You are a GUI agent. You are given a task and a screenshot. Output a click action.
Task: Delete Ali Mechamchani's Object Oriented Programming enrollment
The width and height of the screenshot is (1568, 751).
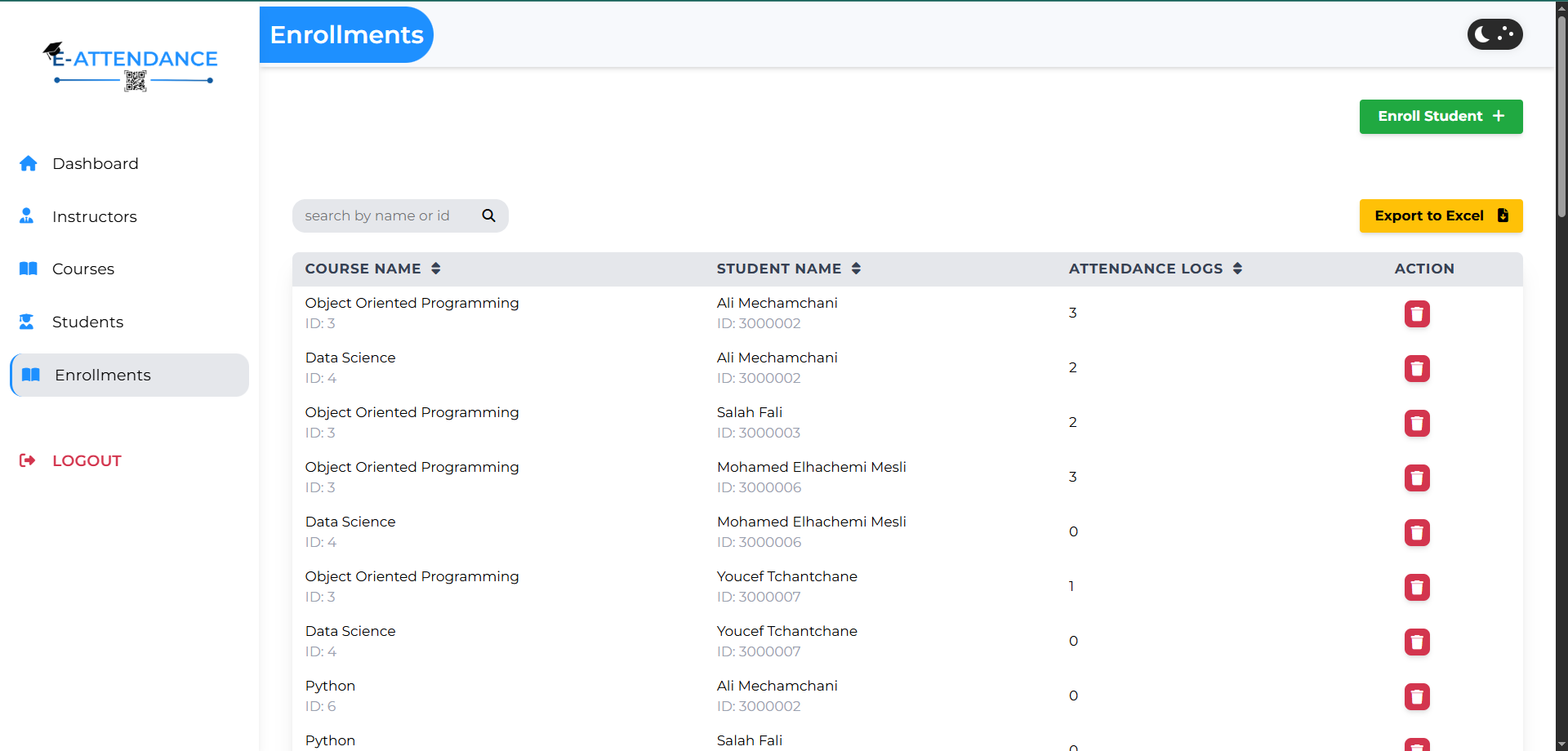pos(1417,314)
